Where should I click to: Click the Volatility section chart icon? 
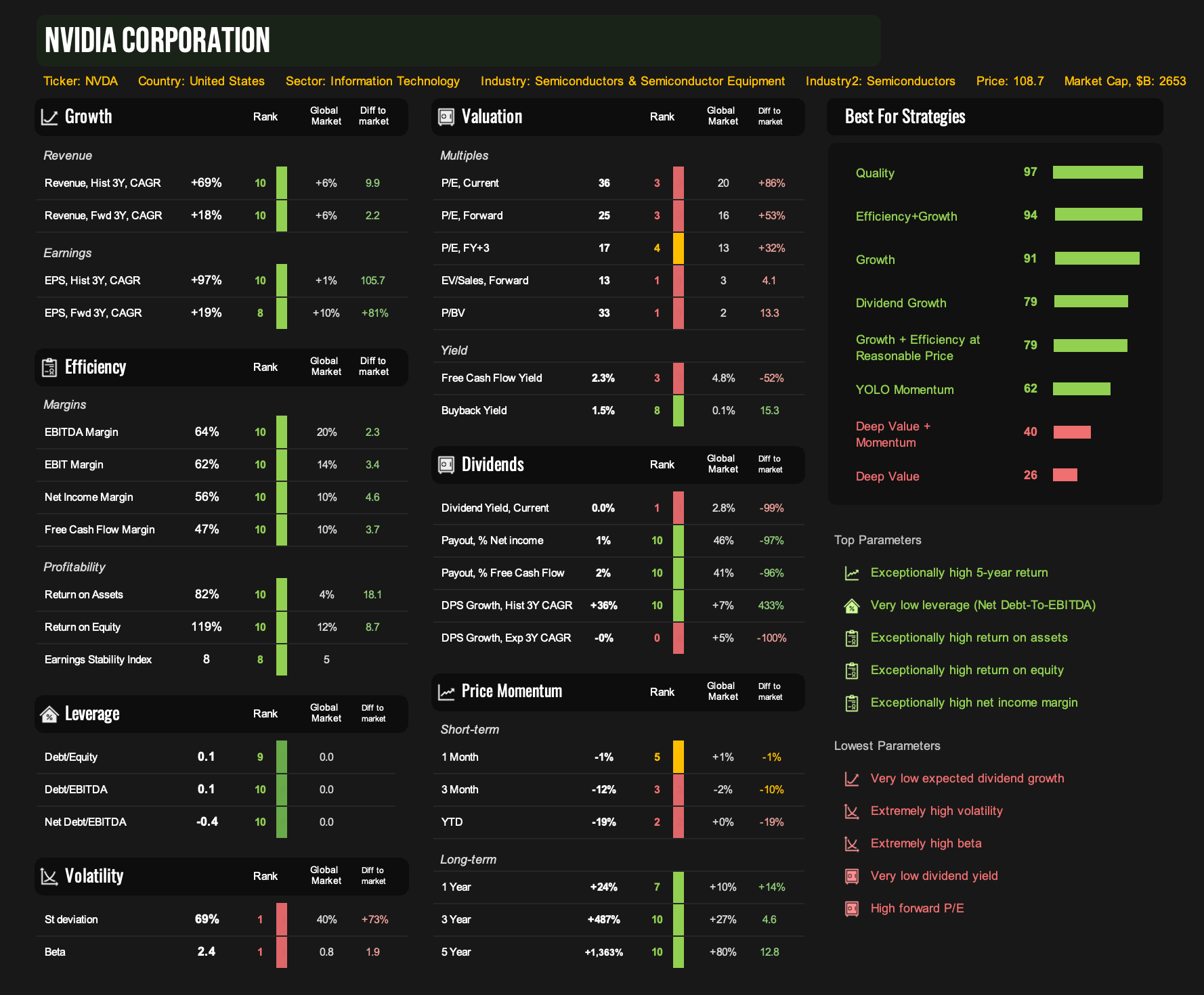[x=49, y=877]
